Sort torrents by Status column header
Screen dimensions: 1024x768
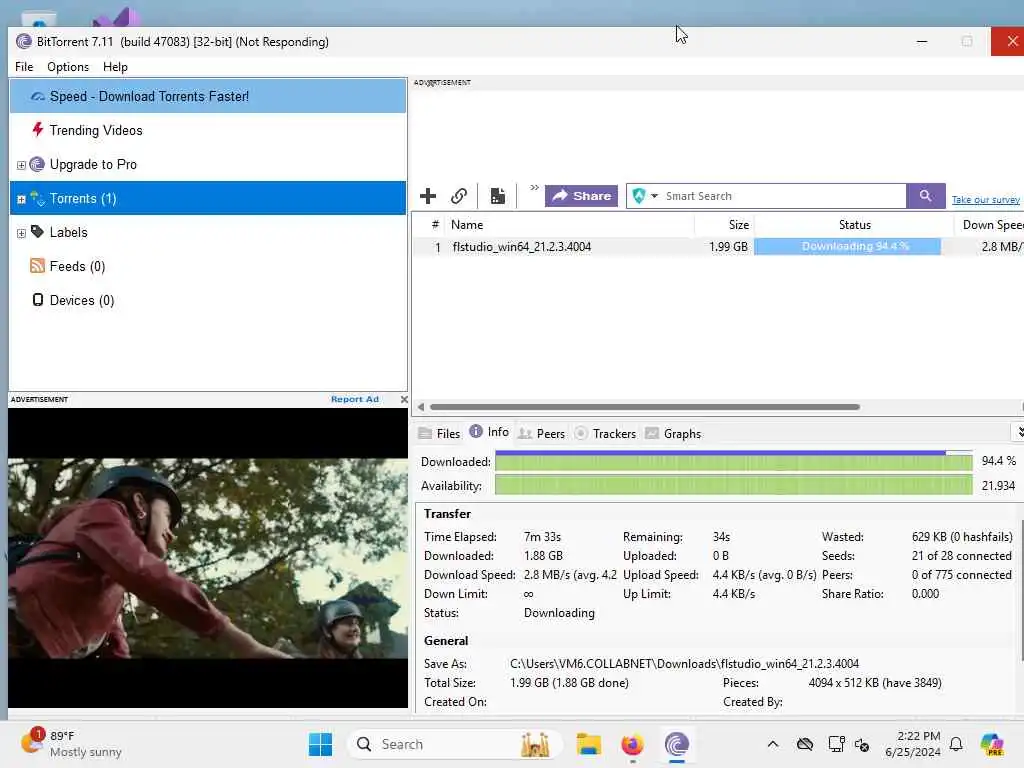point(854,225)
